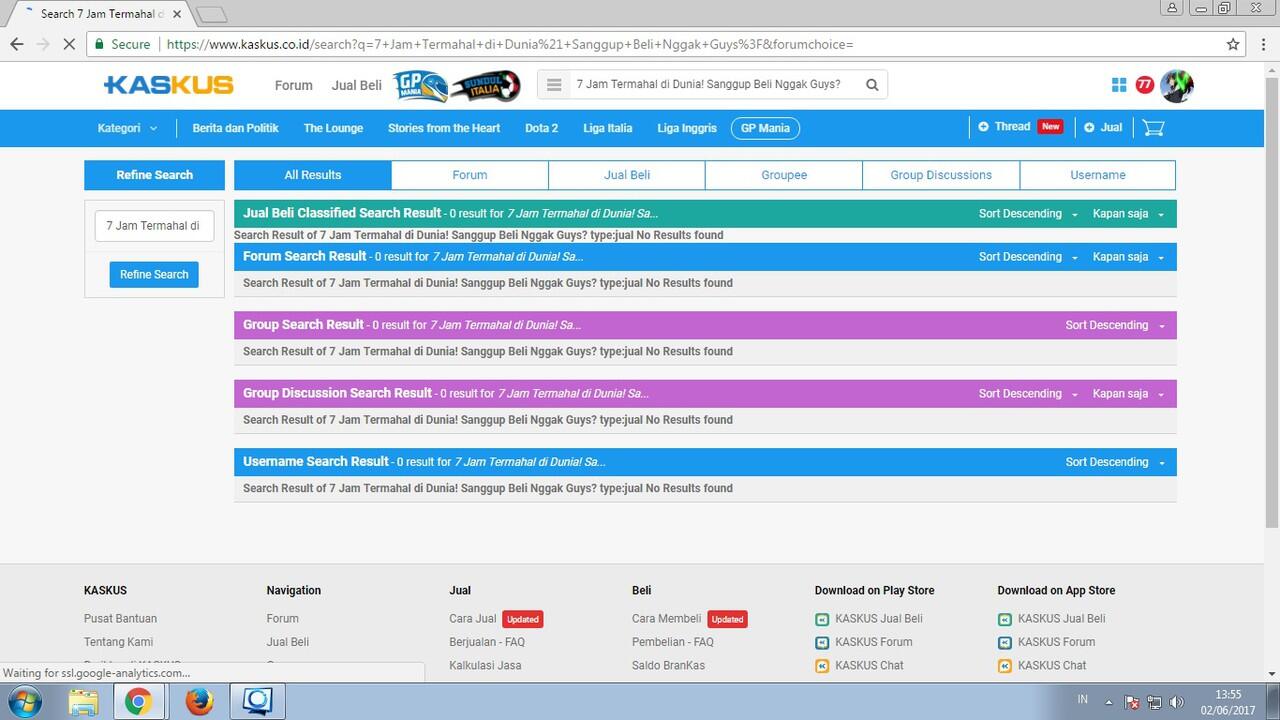Open Stories from the Heart category
Image resolution: width=1280 pixels, height=720 pixels.
coord(444,128)
